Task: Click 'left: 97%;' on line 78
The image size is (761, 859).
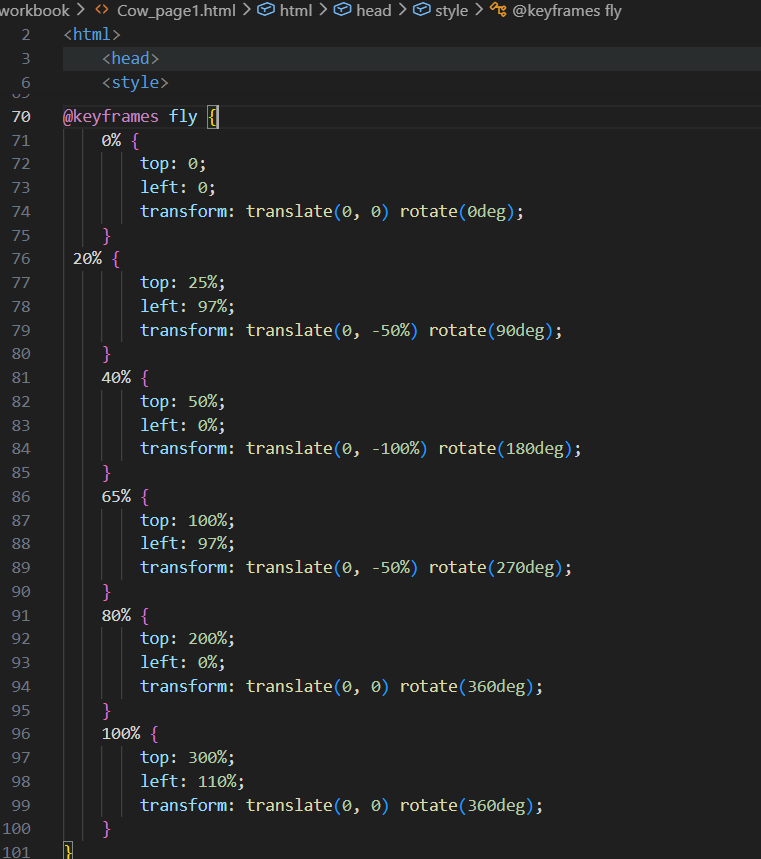Action: [187, 306]
